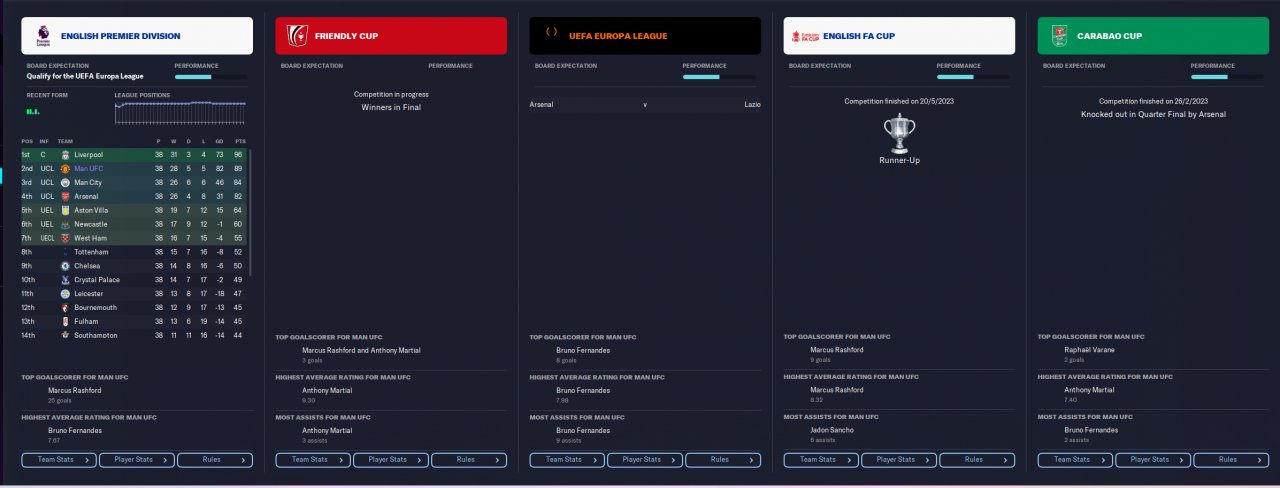Click the Man City club badge
This screenshot has height=488, width=1280.
point(65,183)
